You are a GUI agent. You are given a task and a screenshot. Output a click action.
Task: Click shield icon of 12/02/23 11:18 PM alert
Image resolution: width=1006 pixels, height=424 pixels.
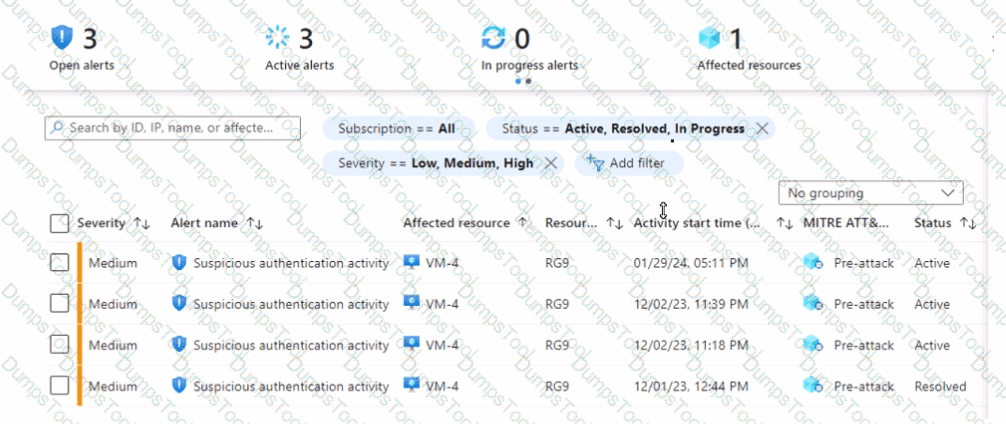[179, 344]
